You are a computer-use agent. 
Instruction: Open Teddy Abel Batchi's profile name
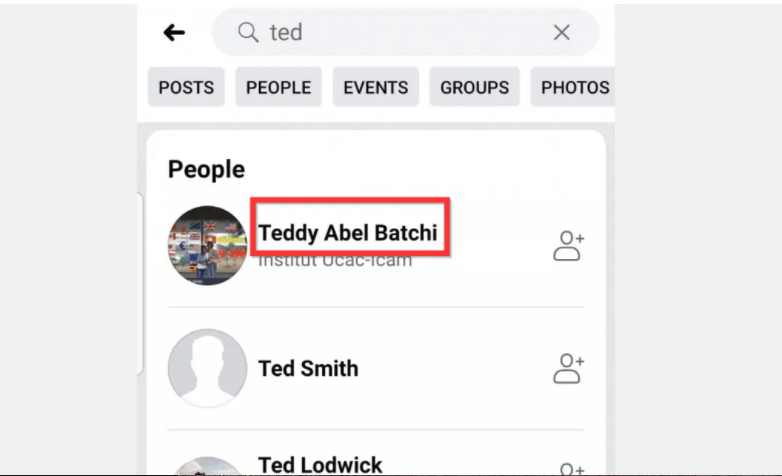click(348, 233)
